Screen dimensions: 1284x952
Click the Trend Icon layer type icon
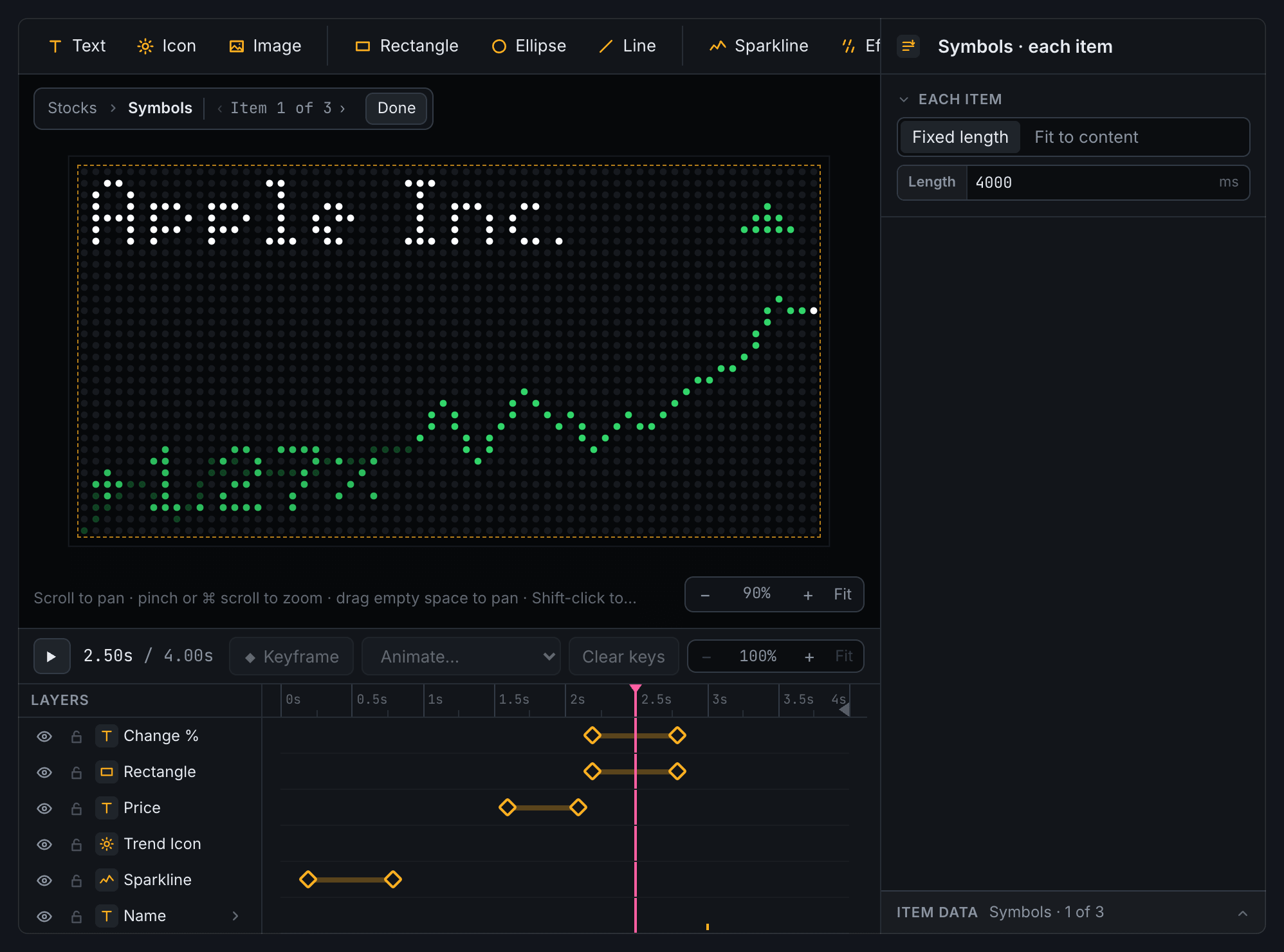tap(107, 844)
